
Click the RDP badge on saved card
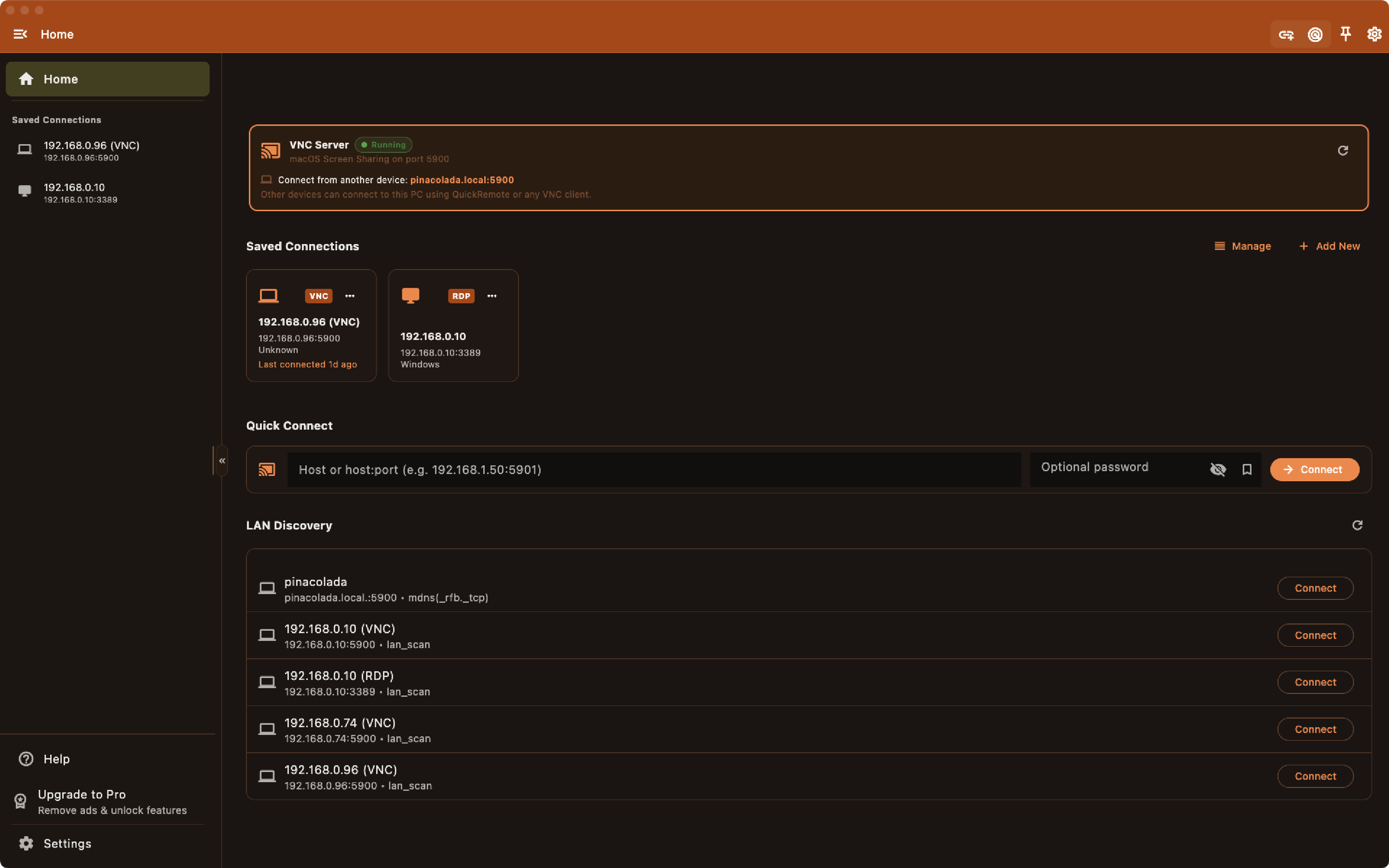pyautogui.click(x=461, y=296)
